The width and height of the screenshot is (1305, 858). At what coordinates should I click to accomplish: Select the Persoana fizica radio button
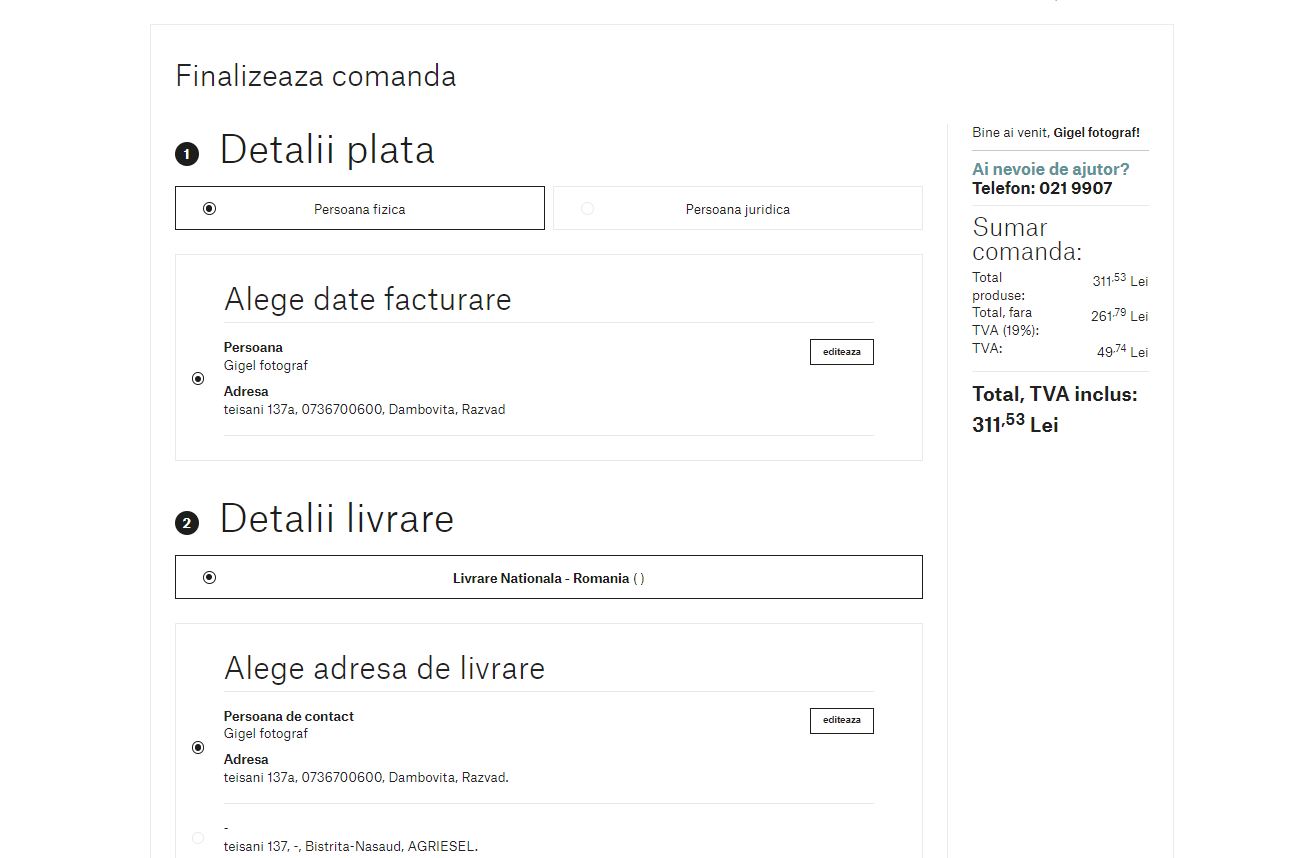pos(209,208)
